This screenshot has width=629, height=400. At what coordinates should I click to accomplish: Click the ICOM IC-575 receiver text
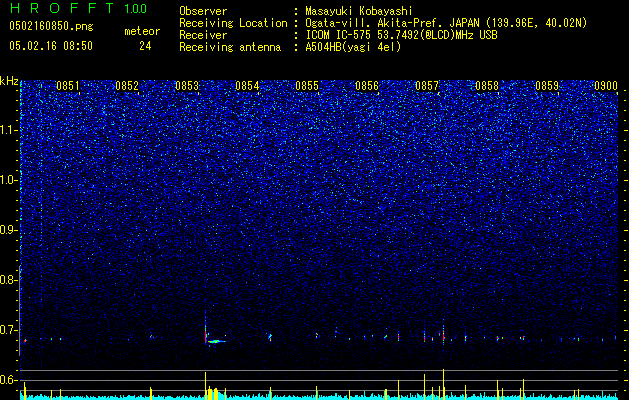pyautogui.click(x=401, y=35)
